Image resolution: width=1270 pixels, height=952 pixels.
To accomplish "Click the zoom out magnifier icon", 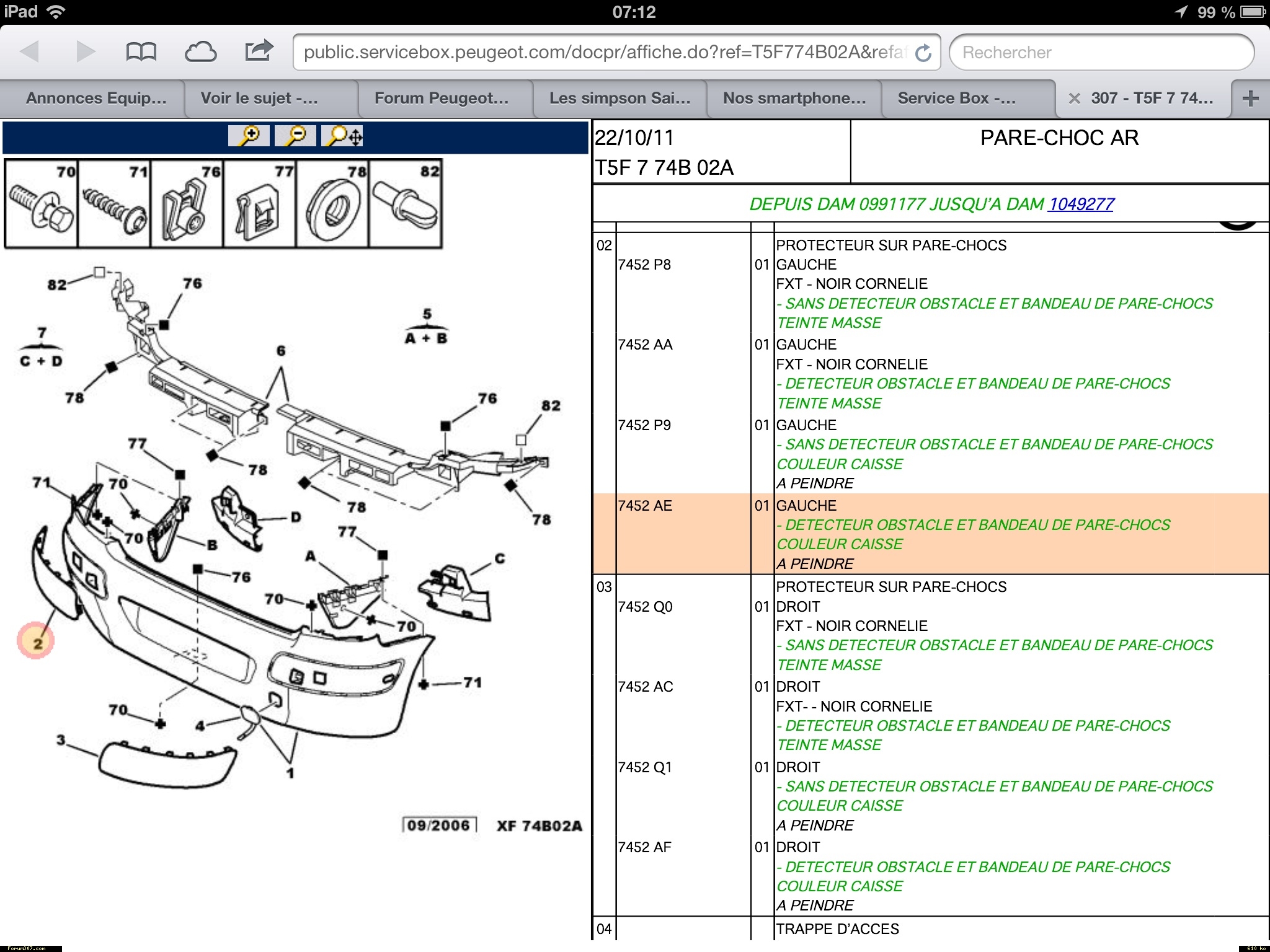I will [296, 135].
